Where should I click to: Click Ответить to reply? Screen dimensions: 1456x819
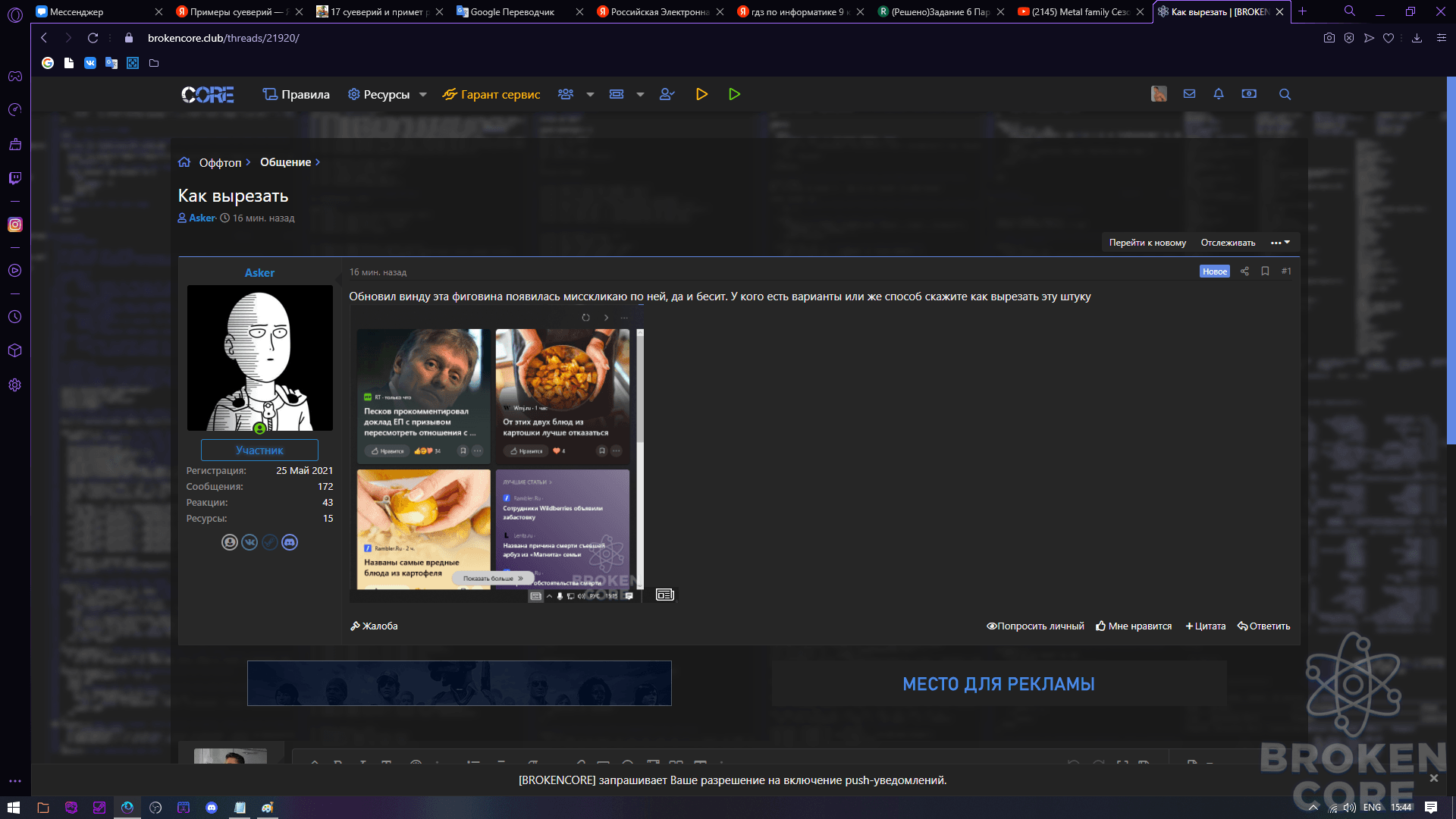pos(1263,626)
